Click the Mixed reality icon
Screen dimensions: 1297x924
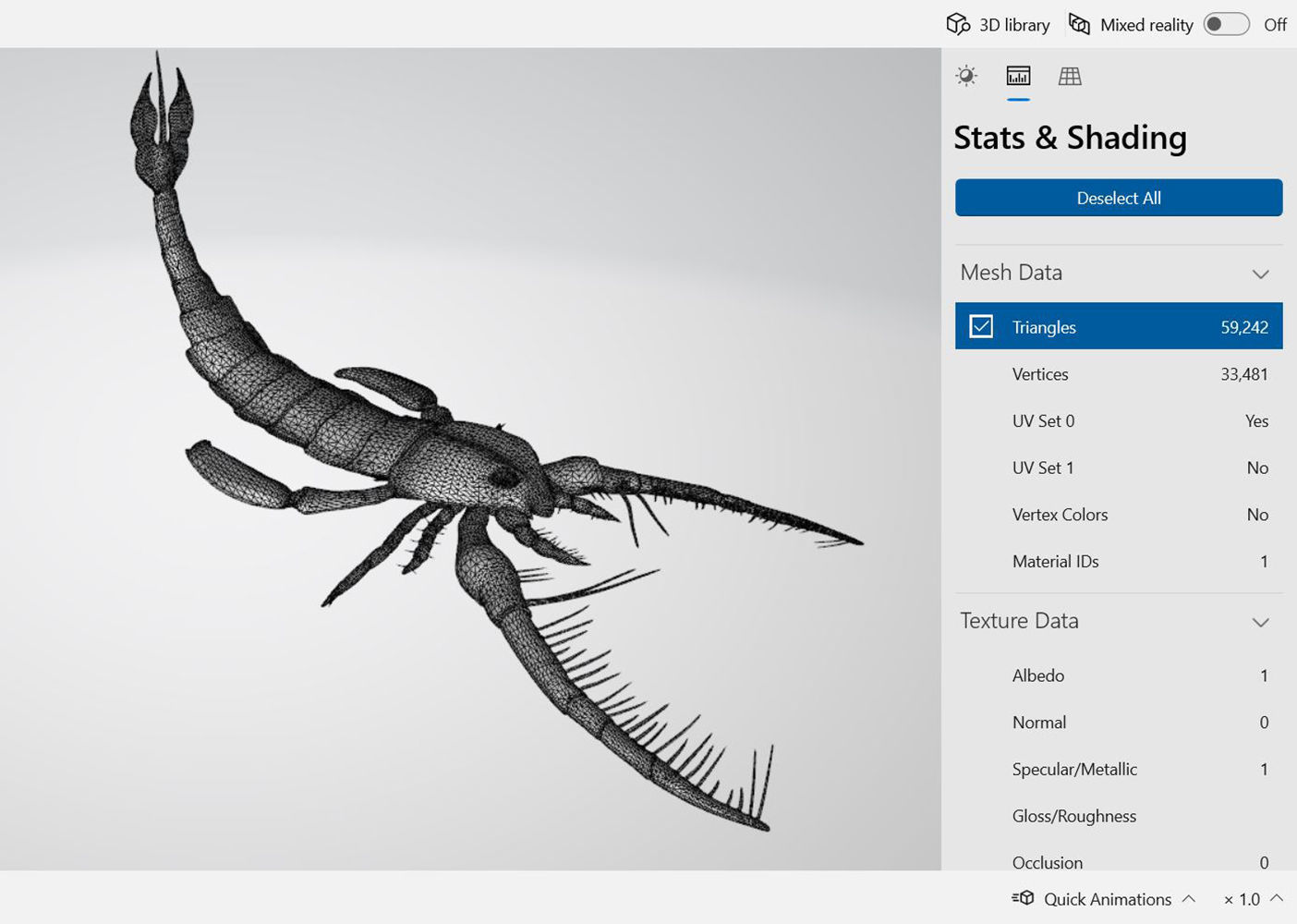point(1079,24)
